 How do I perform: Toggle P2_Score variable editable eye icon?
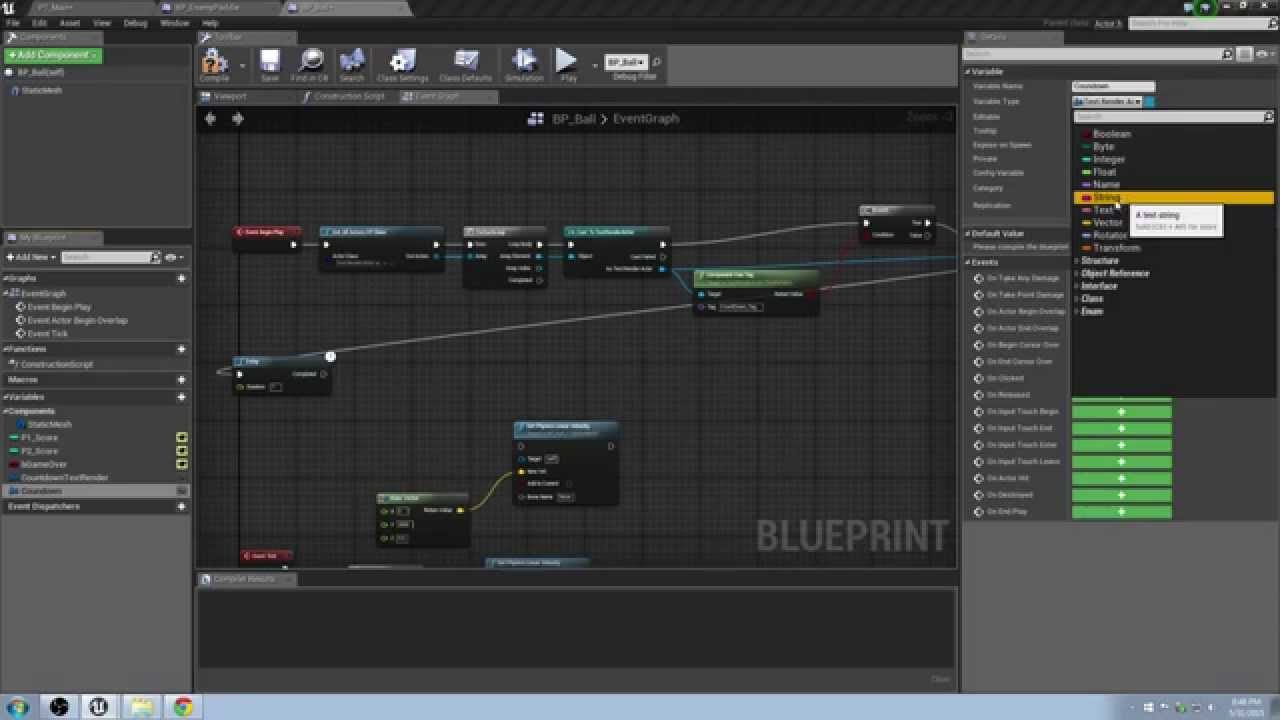click(x=182, y=450)
